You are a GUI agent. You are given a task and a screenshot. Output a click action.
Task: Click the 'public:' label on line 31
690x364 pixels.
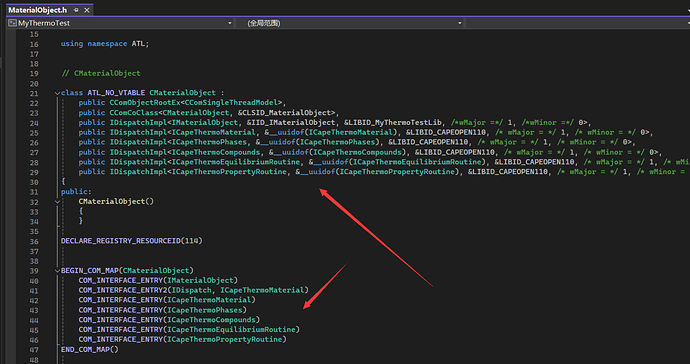pyautogui.click(x=76, y=191)
